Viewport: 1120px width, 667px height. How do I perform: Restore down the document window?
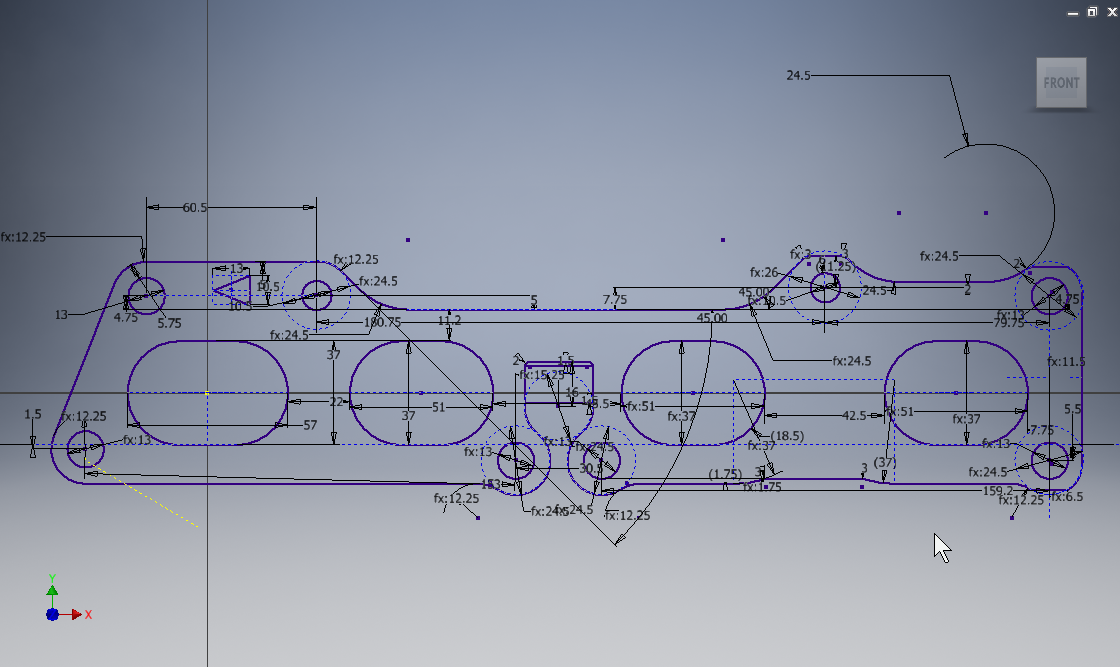[1092, 12]
